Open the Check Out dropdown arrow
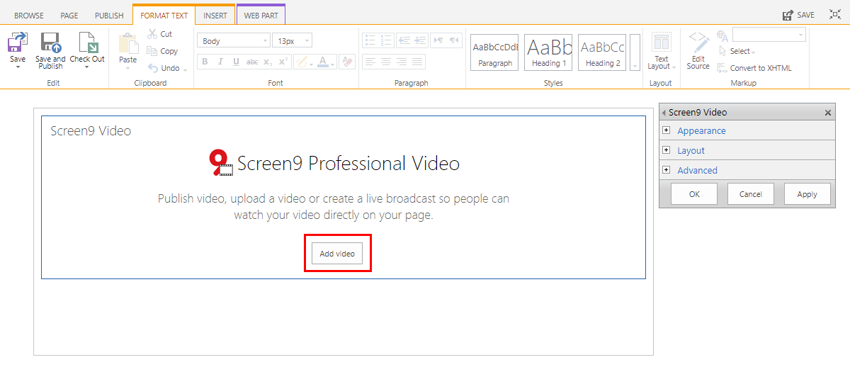This screenshot has width=850, height=372. (87, 67)
